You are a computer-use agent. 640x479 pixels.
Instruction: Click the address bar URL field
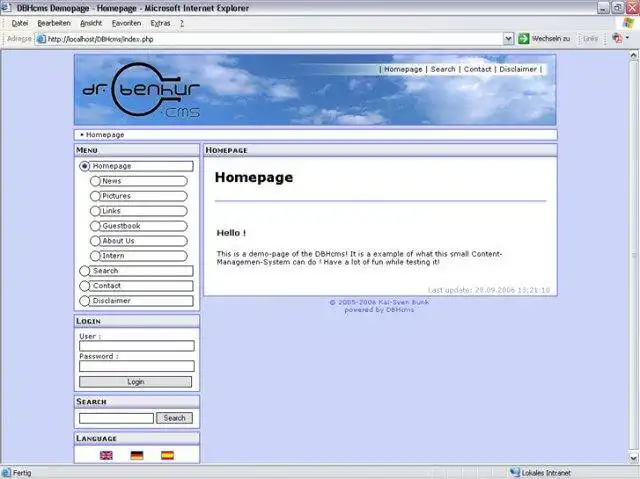(x=269, y=39)
